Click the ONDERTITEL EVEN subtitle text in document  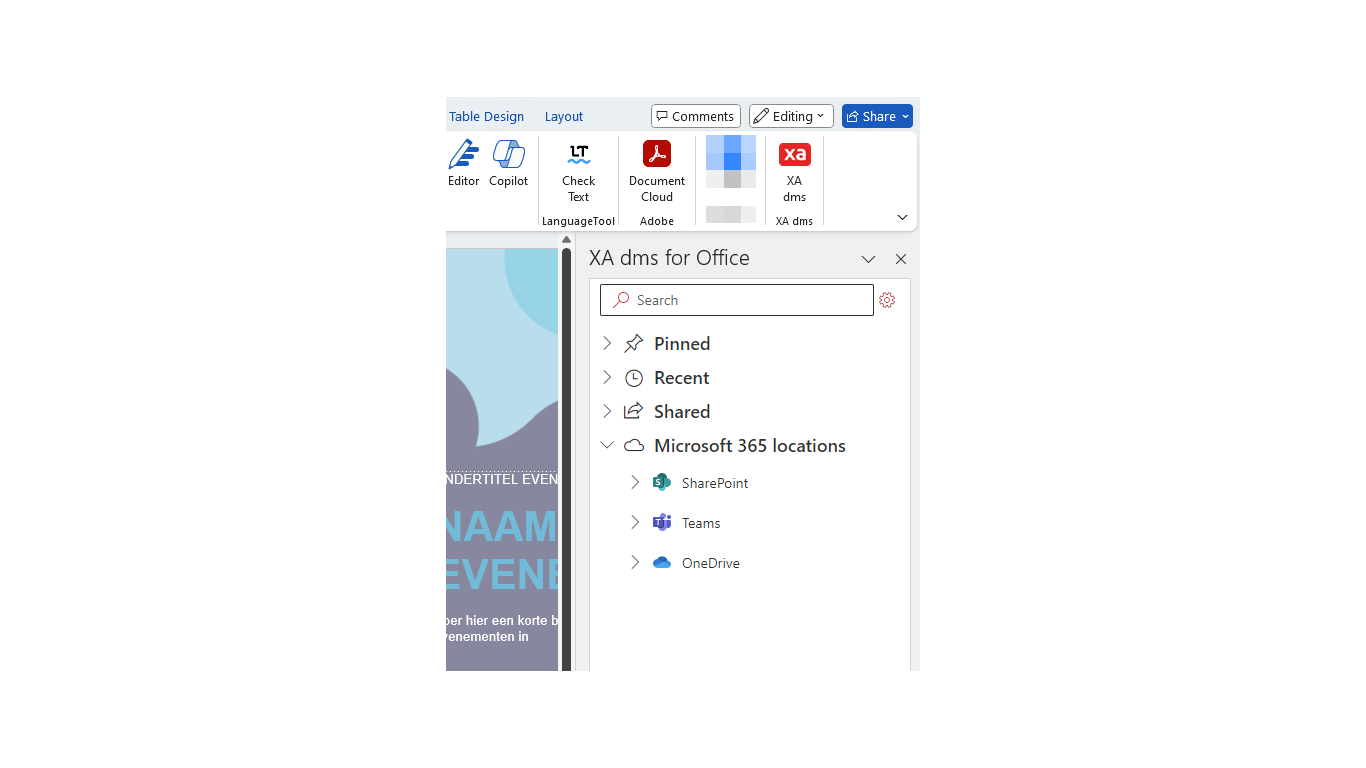click(502, 480)
